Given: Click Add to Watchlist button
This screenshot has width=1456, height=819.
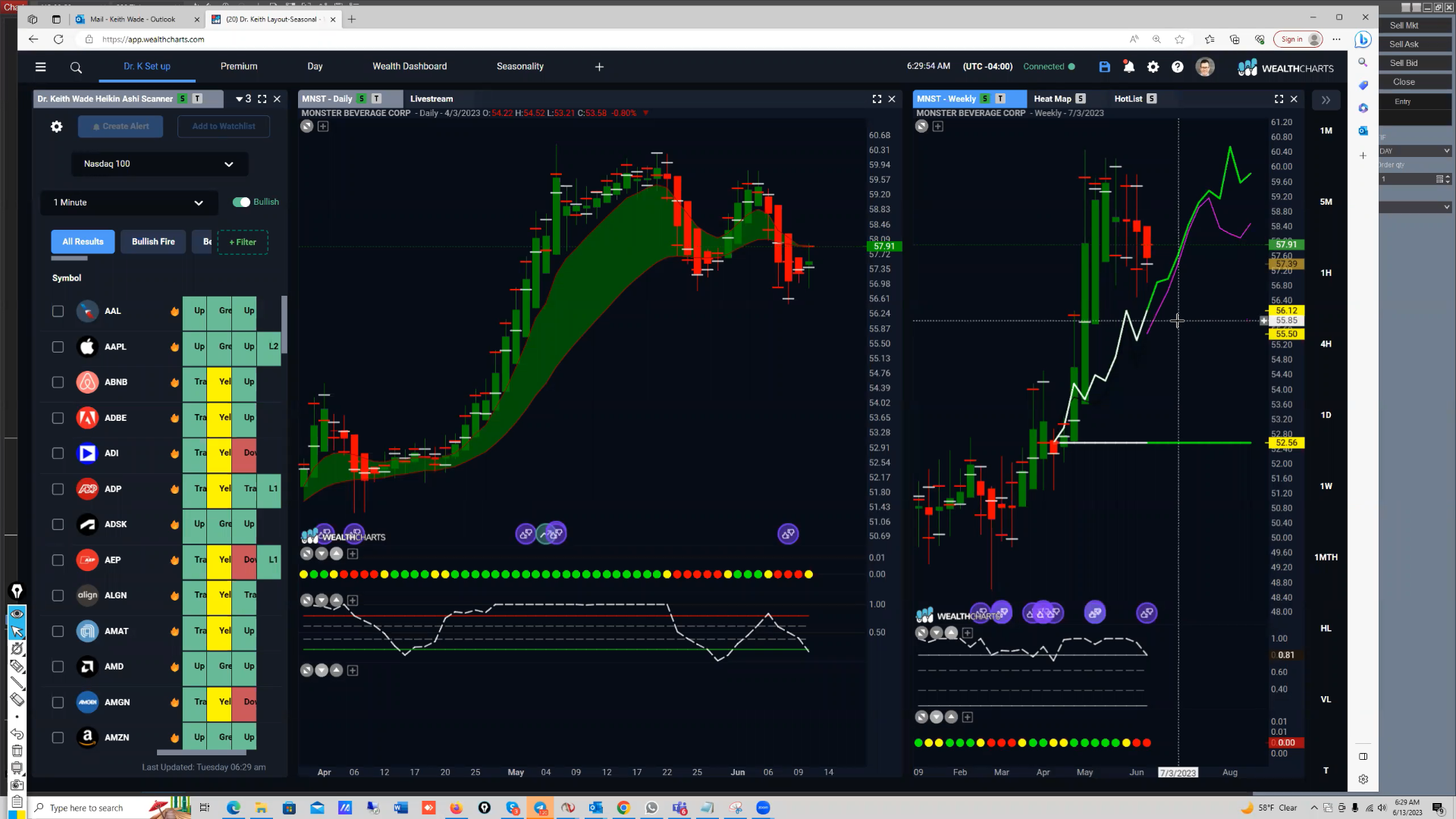Looking at the screenshot, I should (224, 127).
